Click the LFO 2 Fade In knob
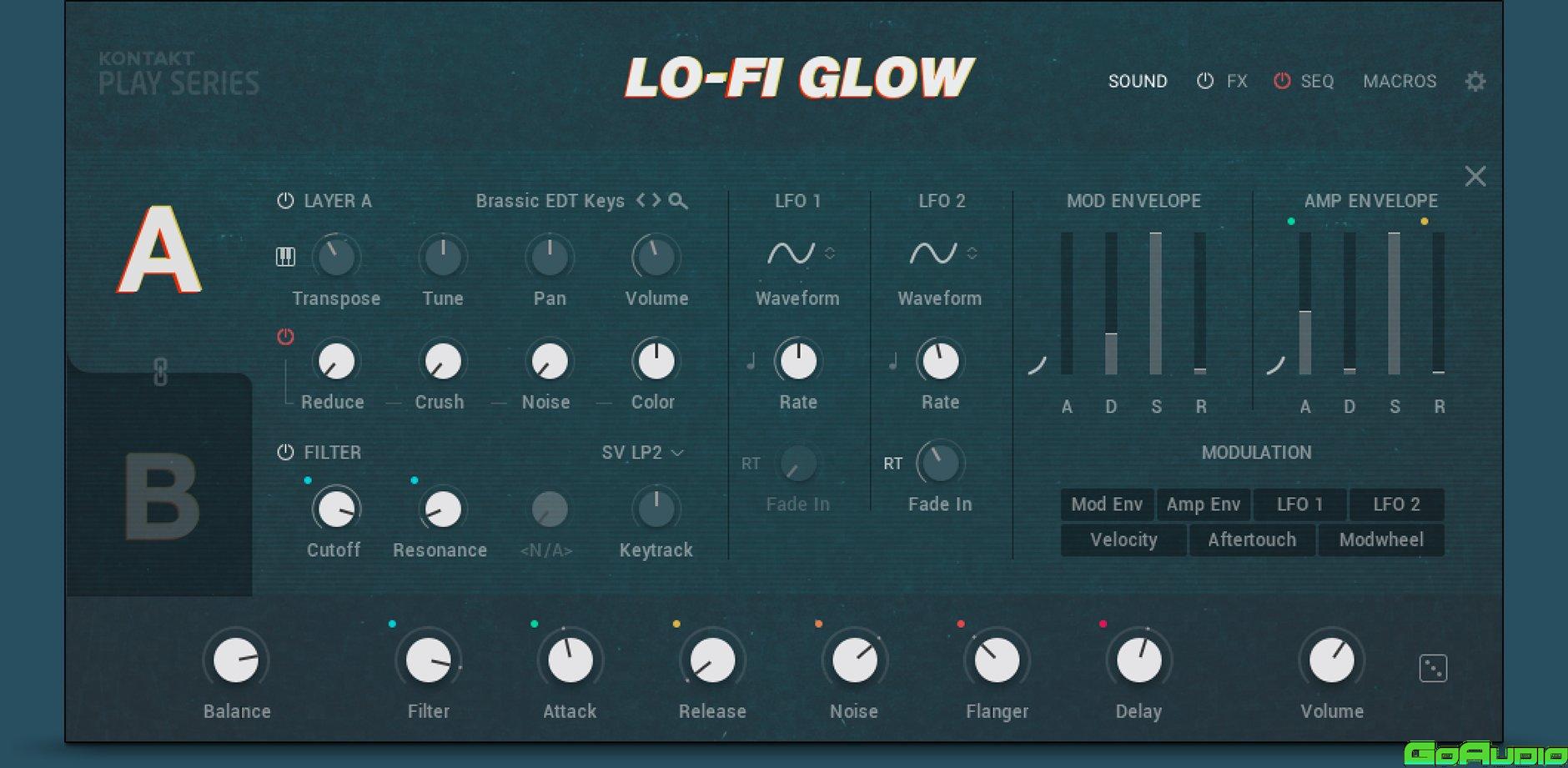This screenshot has width=1568, height=768. pos(940,464)
